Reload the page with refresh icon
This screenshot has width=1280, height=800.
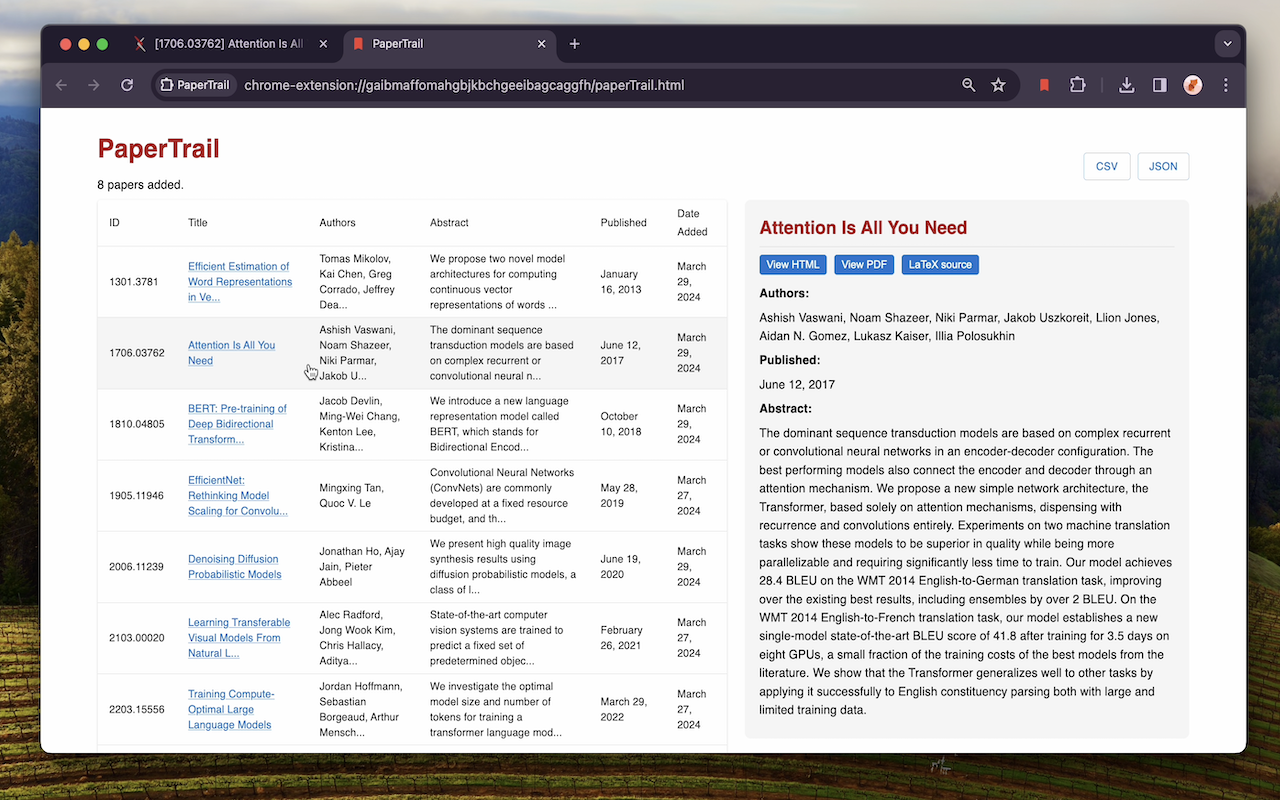point(127,85)
